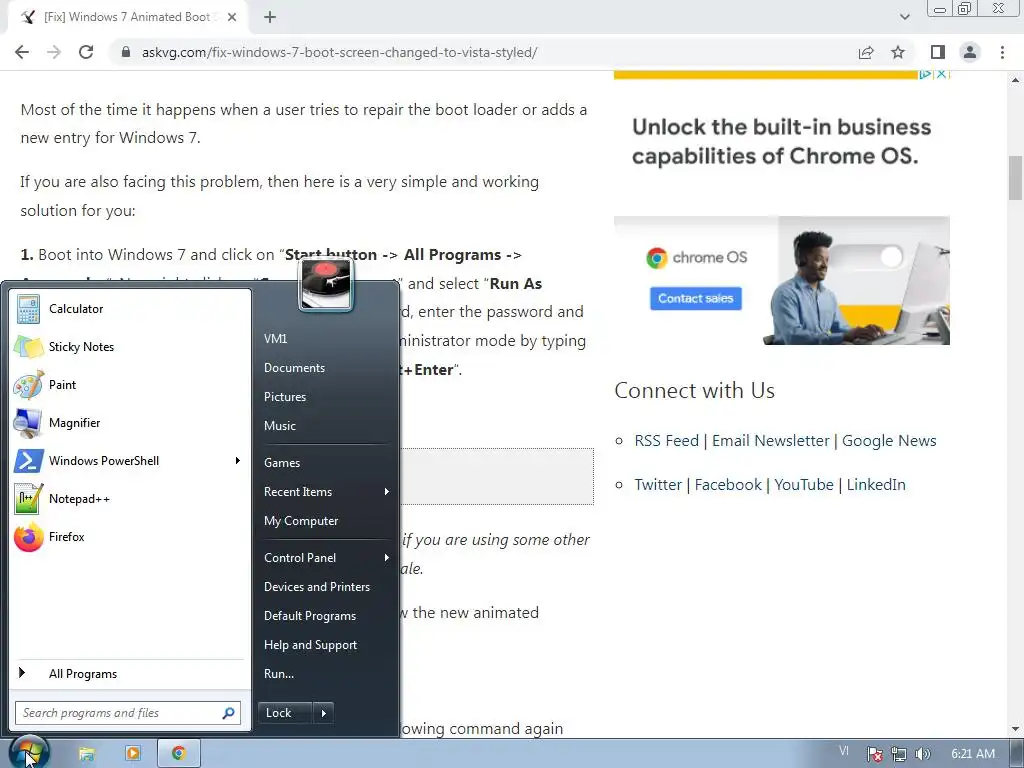This screenshot has width=1024, height=768.
Task: Click the AdChoices icon on the ad
Action: (x=925, y=74)
